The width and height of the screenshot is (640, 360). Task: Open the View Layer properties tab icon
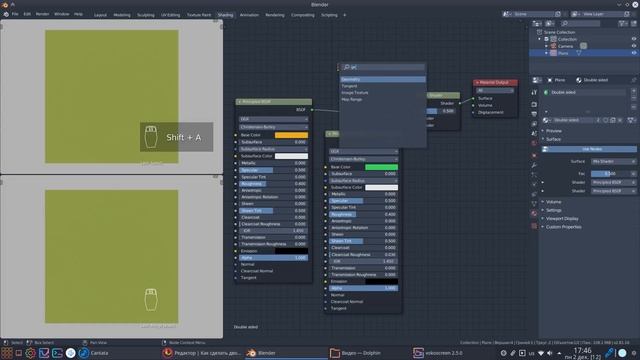point(534,124)
